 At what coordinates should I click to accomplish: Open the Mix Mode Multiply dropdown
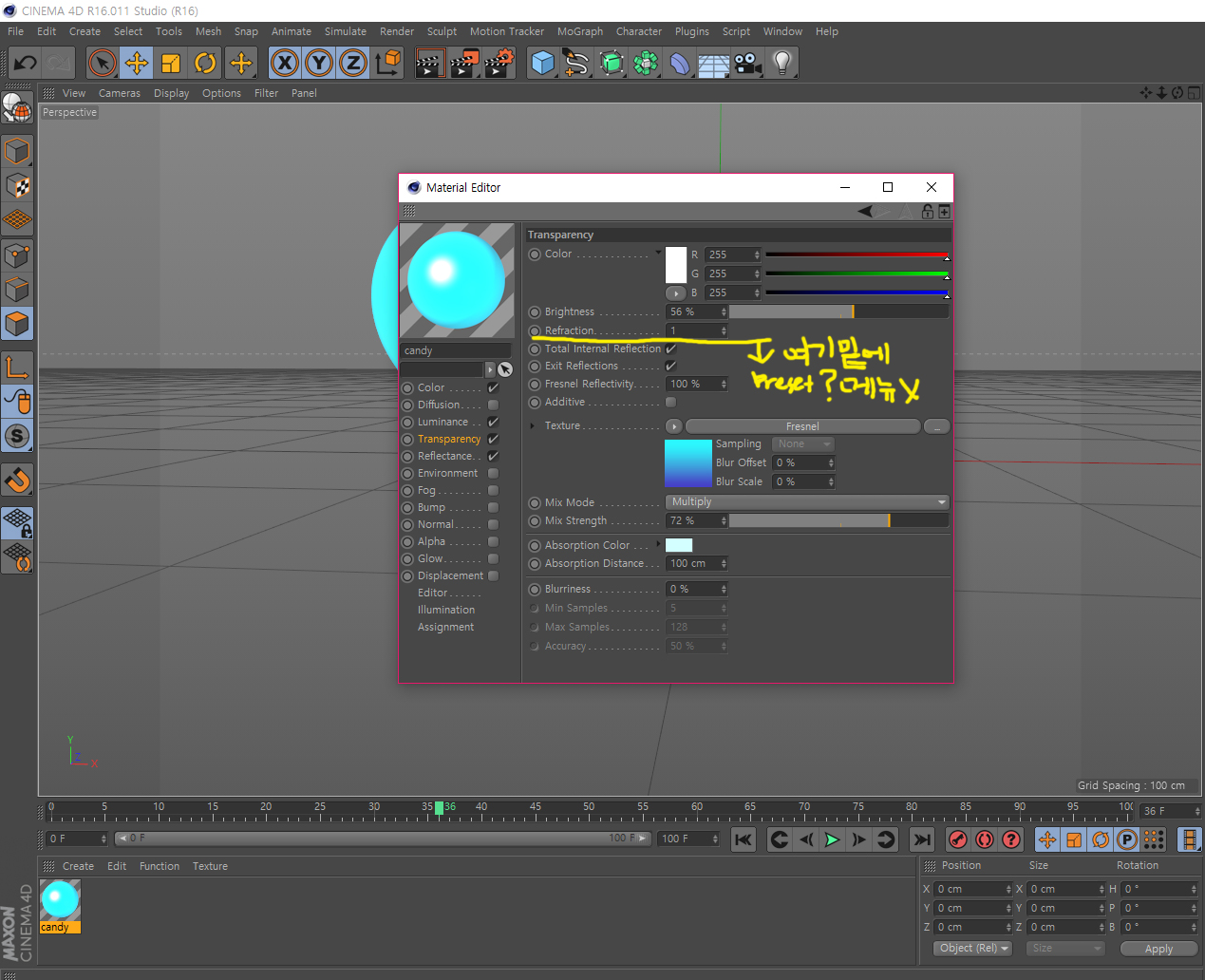click(807, 501)
